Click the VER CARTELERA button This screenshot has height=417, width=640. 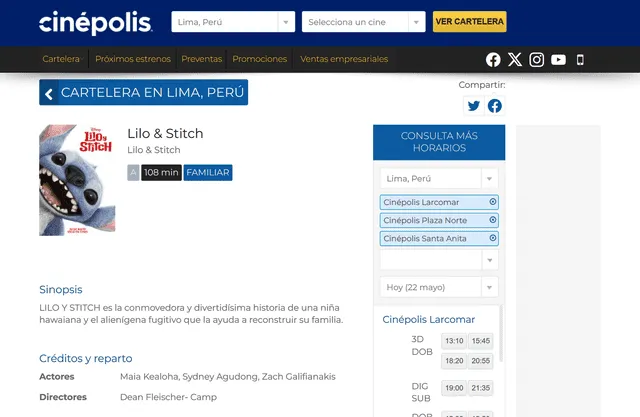click(x=469, y=22)
